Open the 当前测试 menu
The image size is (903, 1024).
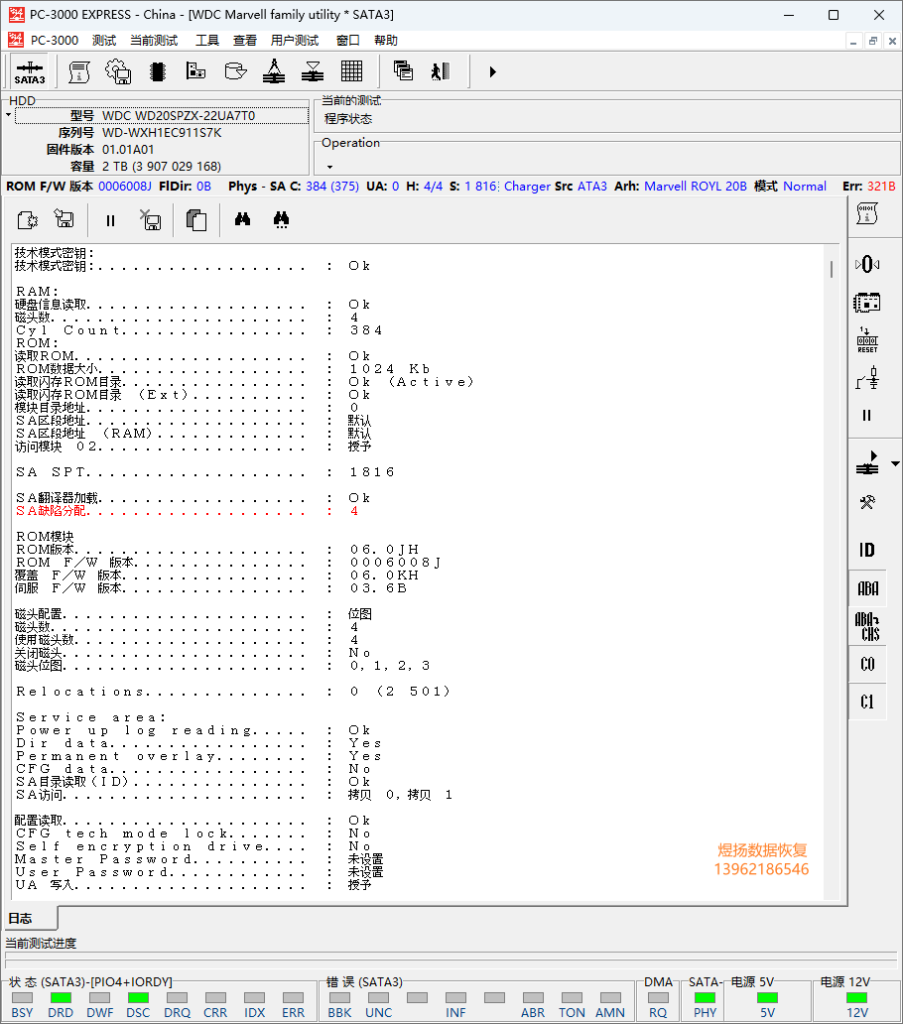click(153, 40)
